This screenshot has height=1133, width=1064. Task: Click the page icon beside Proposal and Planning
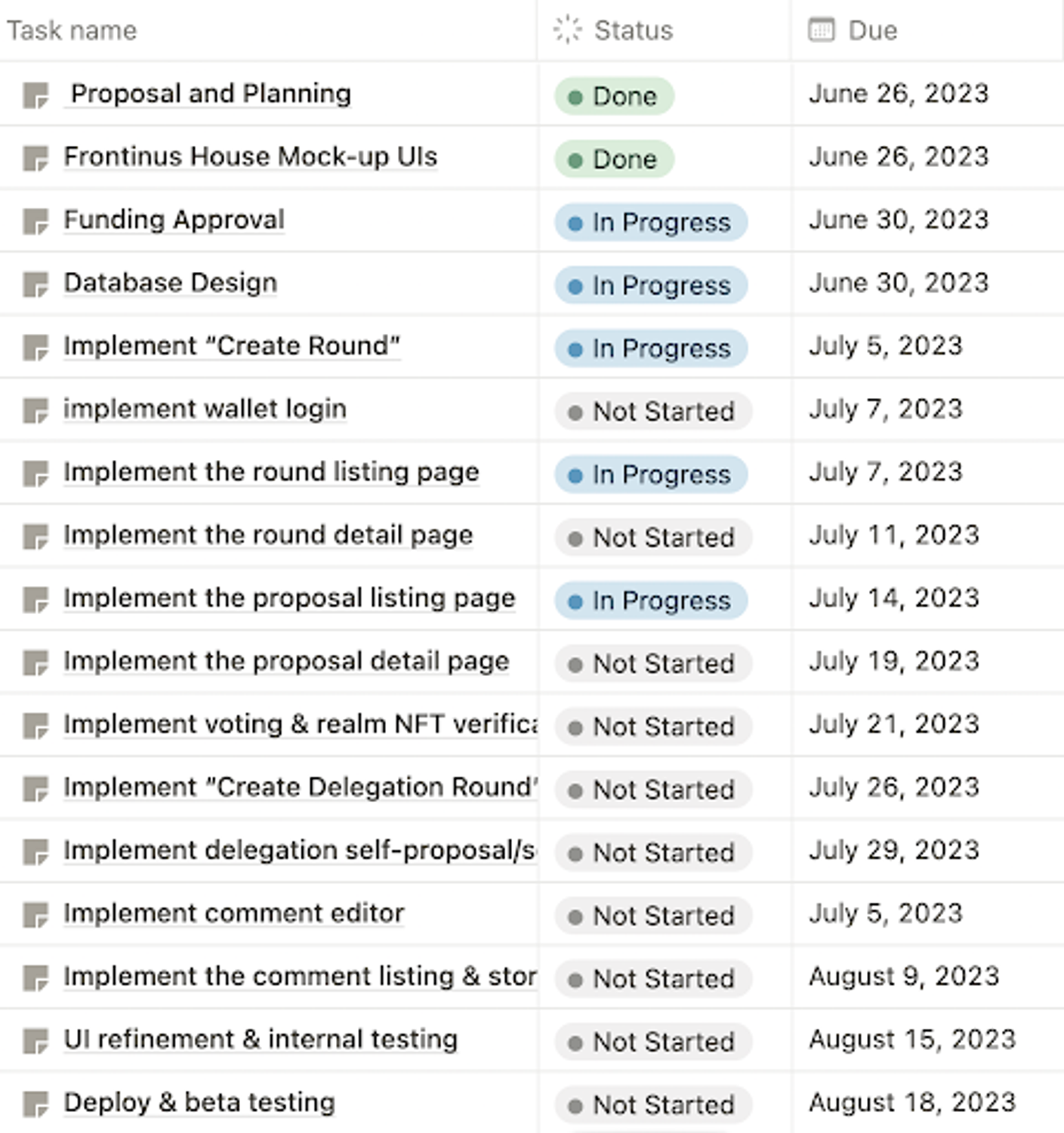(x=35, y=96)
